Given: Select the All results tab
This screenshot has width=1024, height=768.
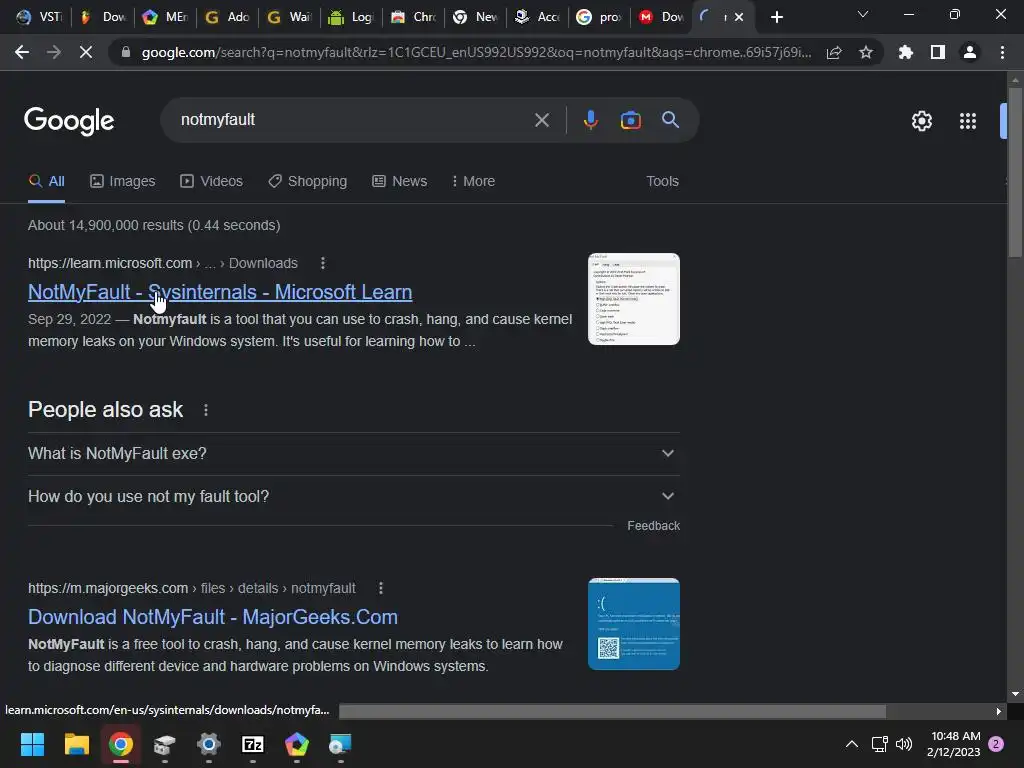Looking at the screenshot, I should [x=46, y=182].
